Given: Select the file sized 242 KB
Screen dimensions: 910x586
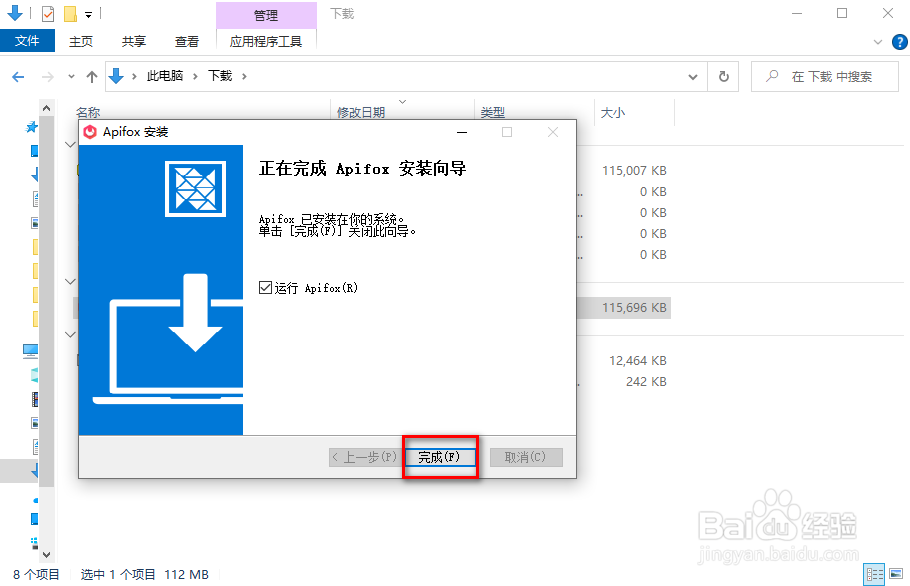Looking at the screenshot, I should click(646, 381).
